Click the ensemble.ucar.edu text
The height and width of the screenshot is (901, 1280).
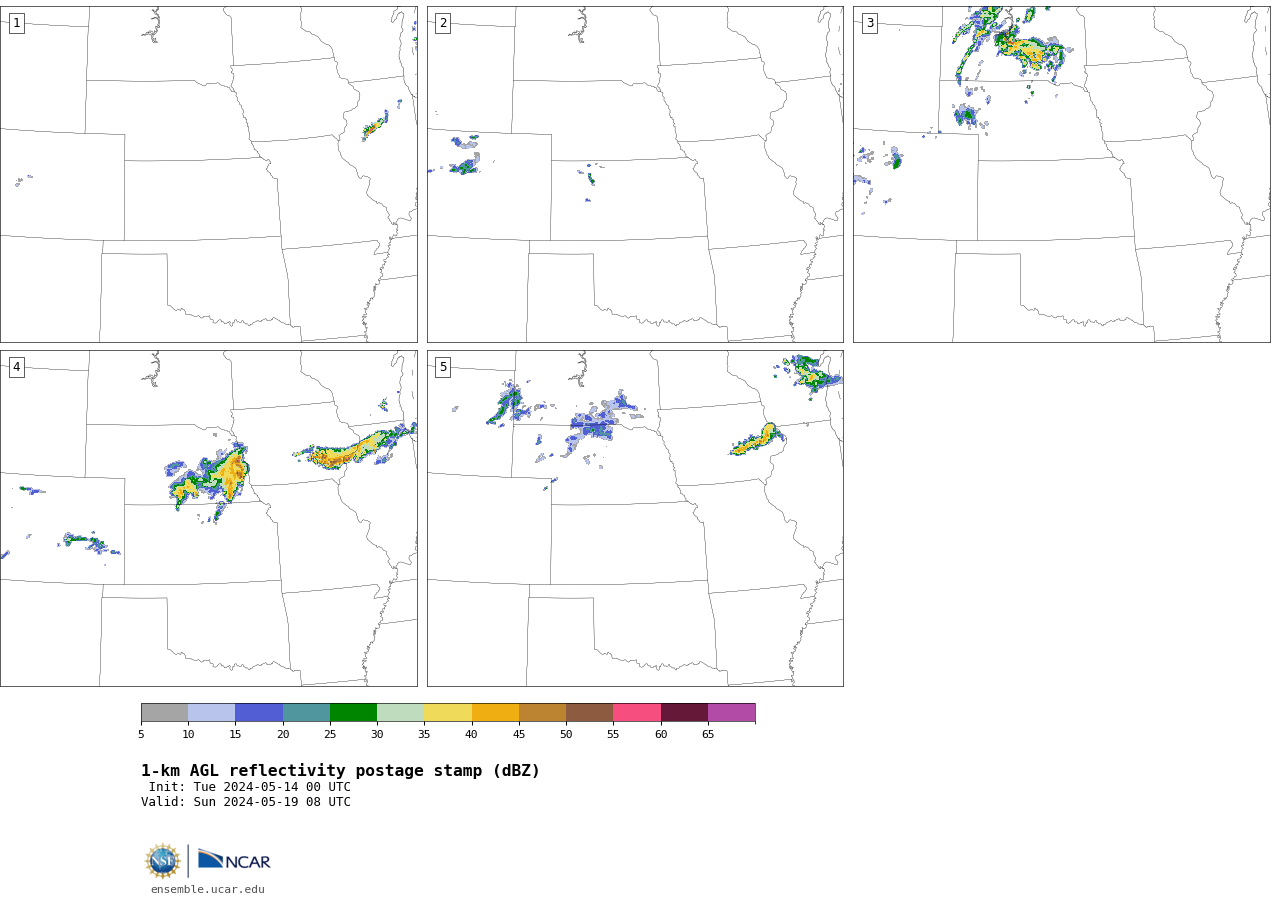tap(208, 889)
